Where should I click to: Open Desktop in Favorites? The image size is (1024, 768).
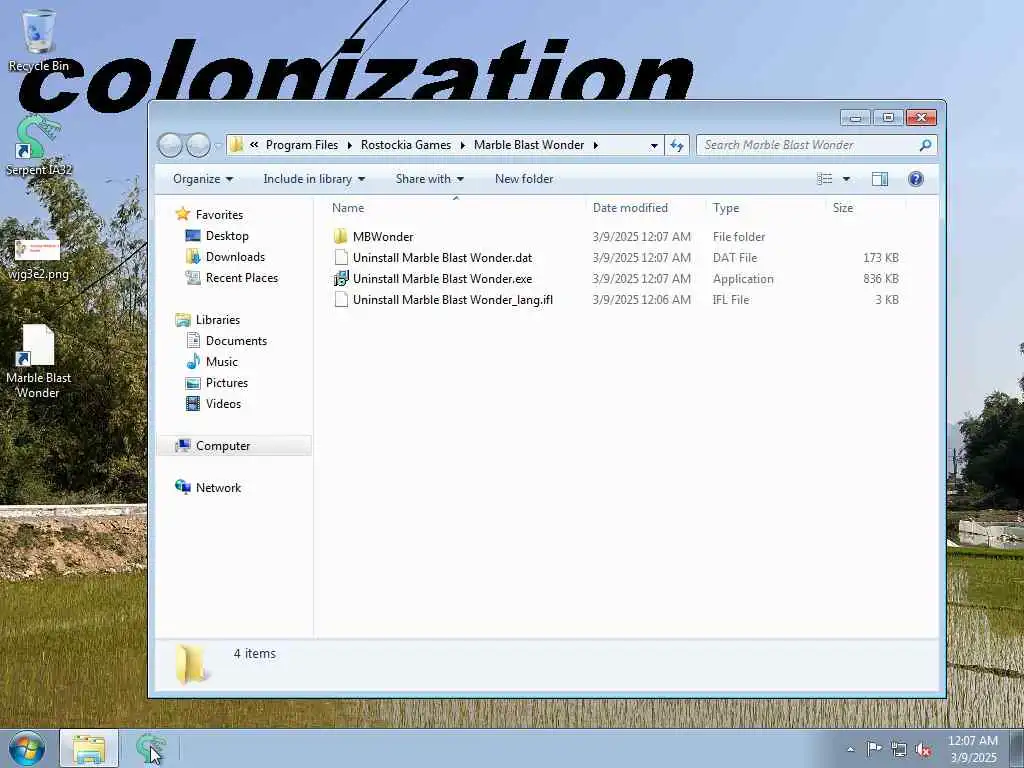tap(227, 236)
